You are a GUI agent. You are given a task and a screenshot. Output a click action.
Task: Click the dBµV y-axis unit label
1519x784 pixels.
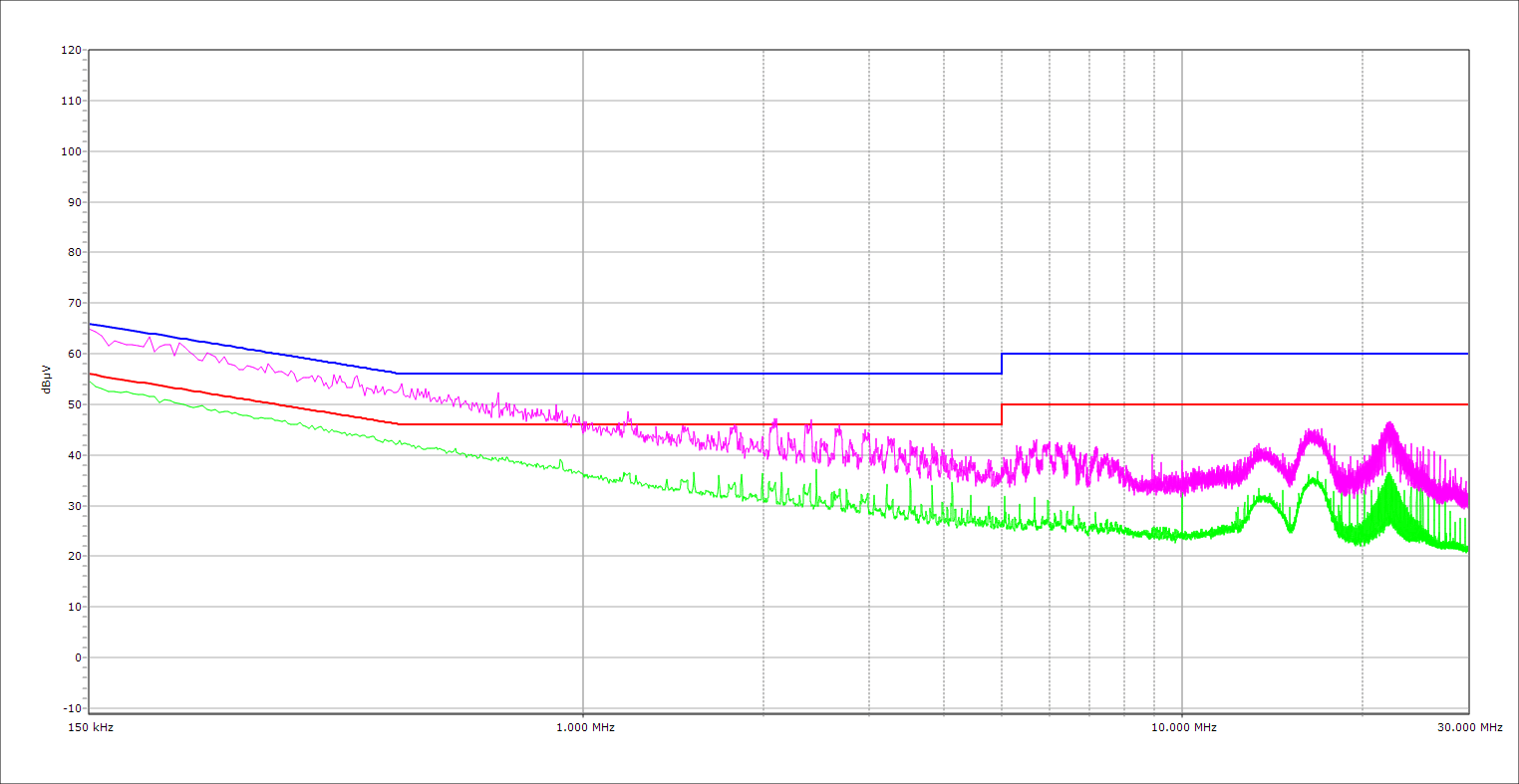point(47,379)
